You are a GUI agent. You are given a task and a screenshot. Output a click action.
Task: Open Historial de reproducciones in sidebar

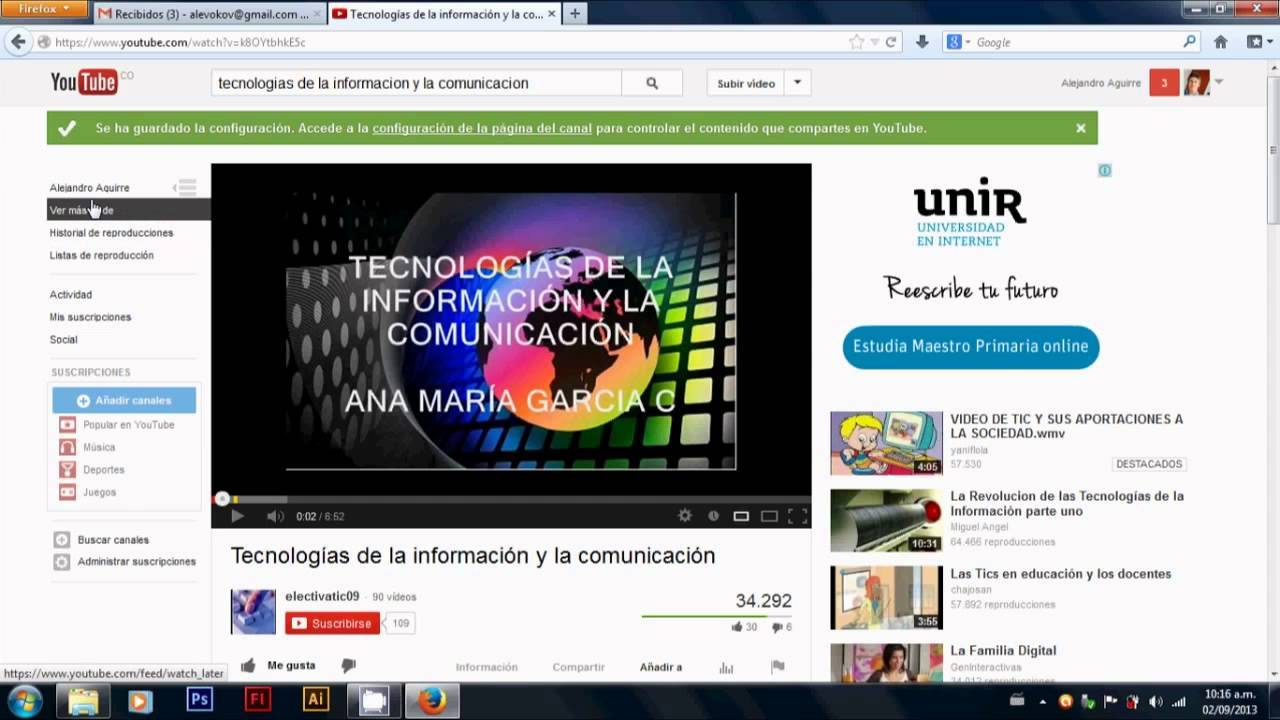pyautogui.click(x=112, y=233)
